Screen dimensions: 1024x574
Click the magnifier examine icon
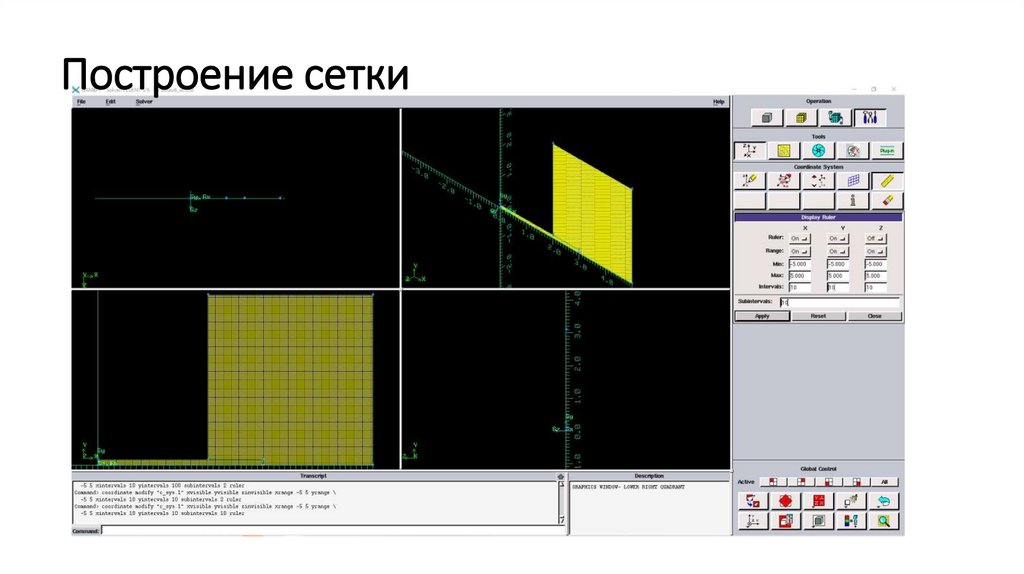coord(884,520)
